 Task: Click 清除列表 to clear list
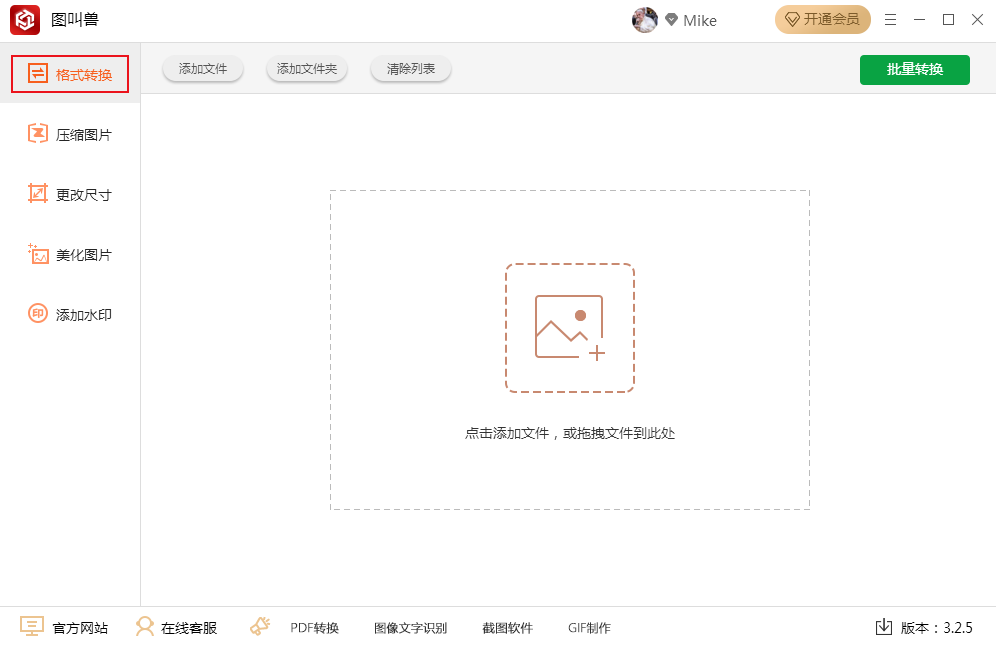click(411, 69)
